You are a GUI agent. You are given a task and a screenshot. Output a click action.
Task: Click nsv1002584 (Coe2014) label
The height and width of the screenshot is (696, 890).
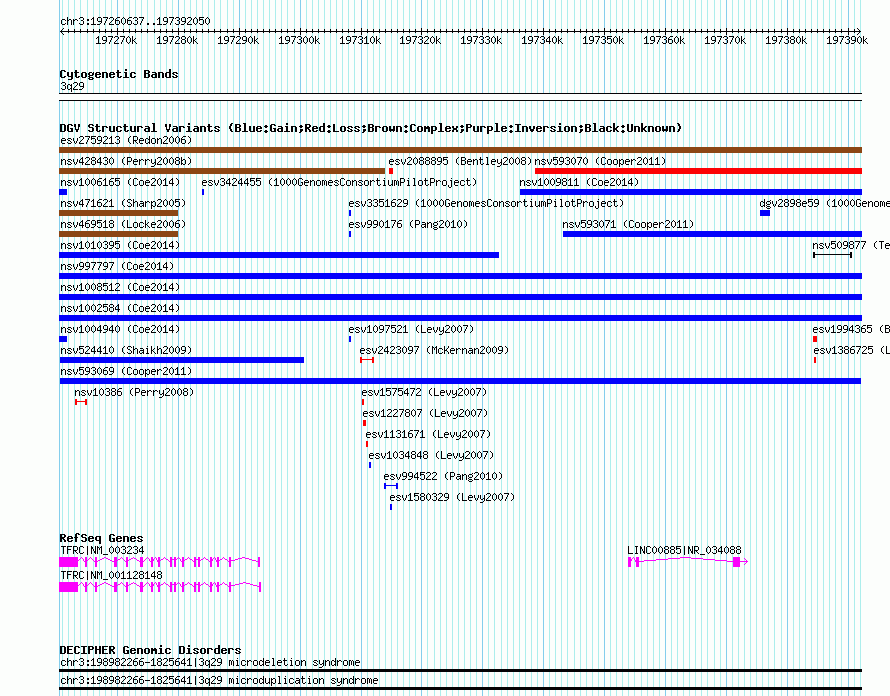point(120,308)
